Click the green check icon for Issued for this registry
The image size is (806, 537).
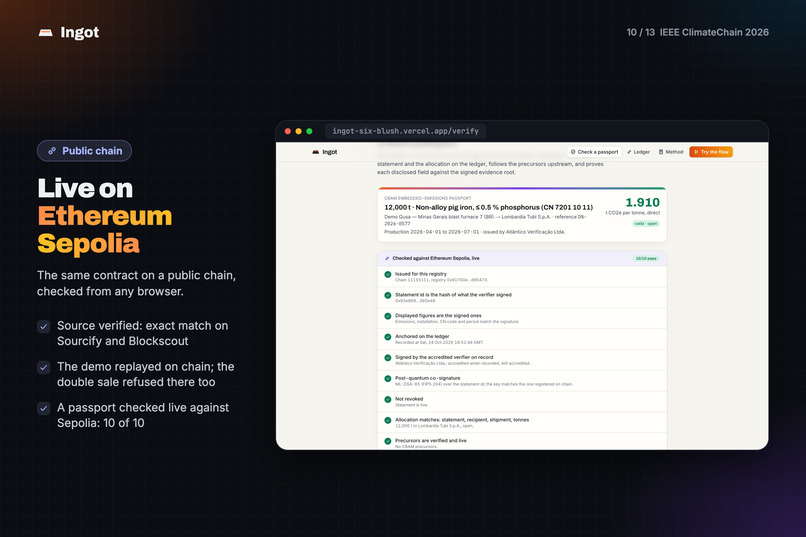388,274
